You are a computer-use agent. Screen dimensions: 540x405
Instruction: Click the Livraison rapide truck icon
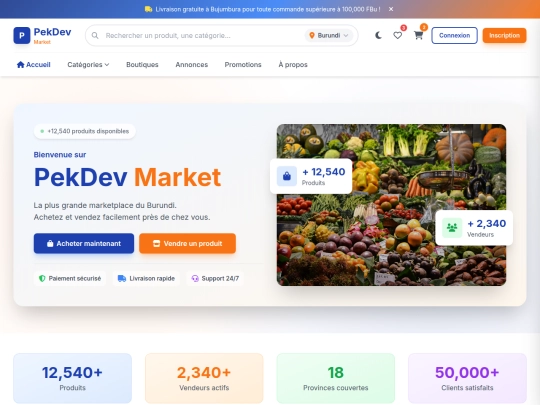coord(122,278)
